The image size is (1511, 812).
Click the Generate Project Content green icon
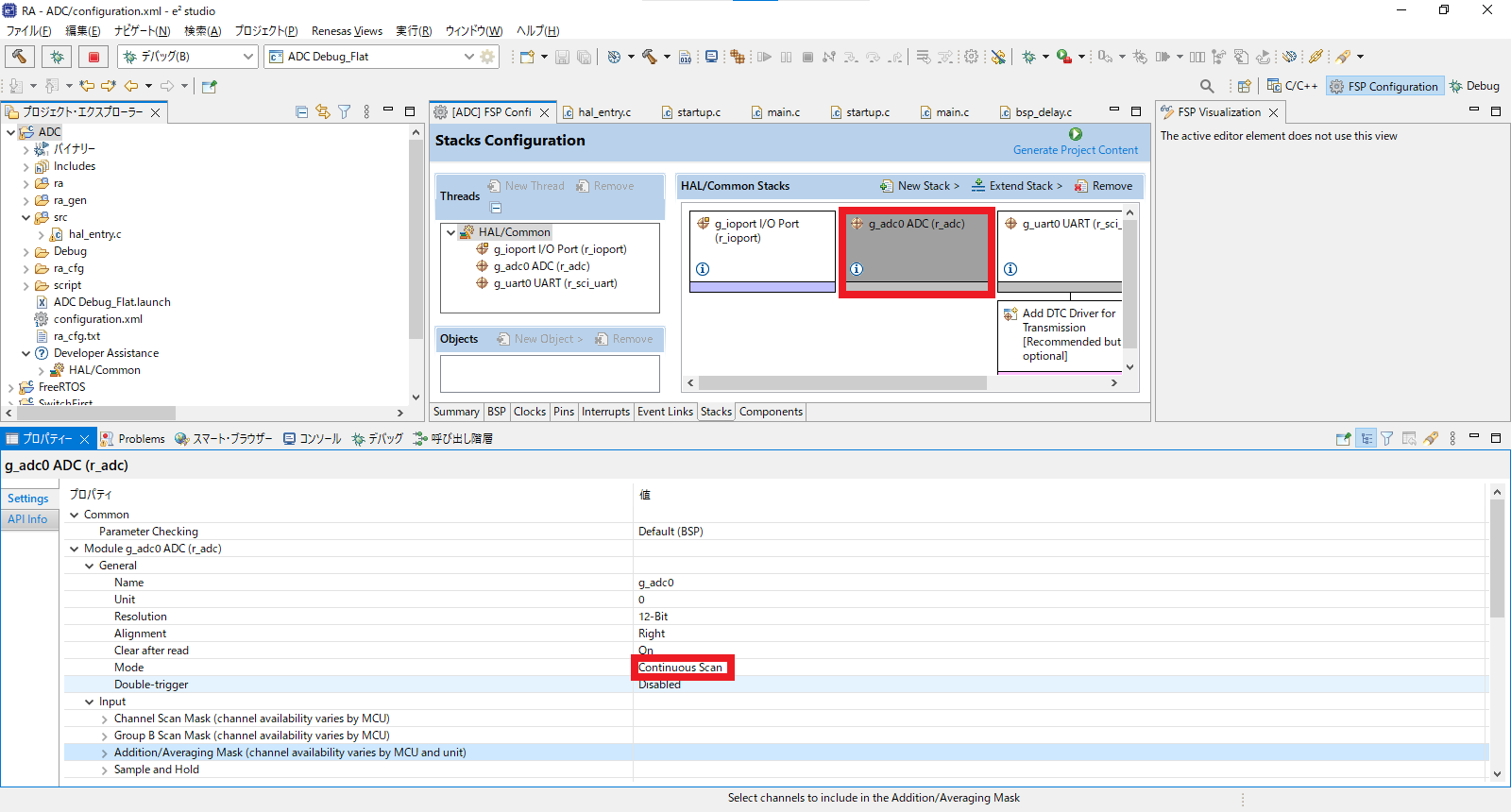click(x=1076, y=135)
